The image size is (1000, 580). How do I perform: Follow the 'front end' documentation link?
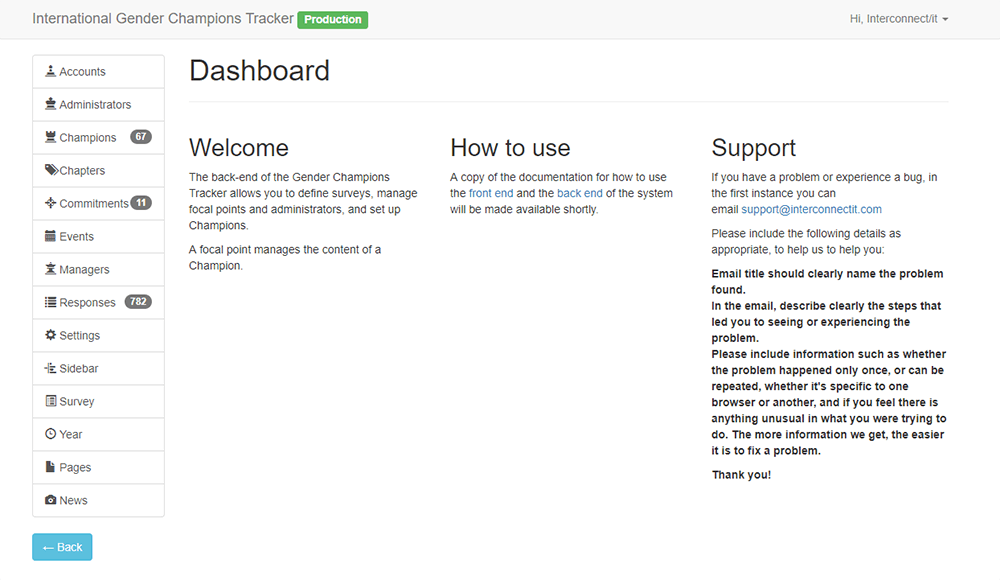tap(491, 193)
